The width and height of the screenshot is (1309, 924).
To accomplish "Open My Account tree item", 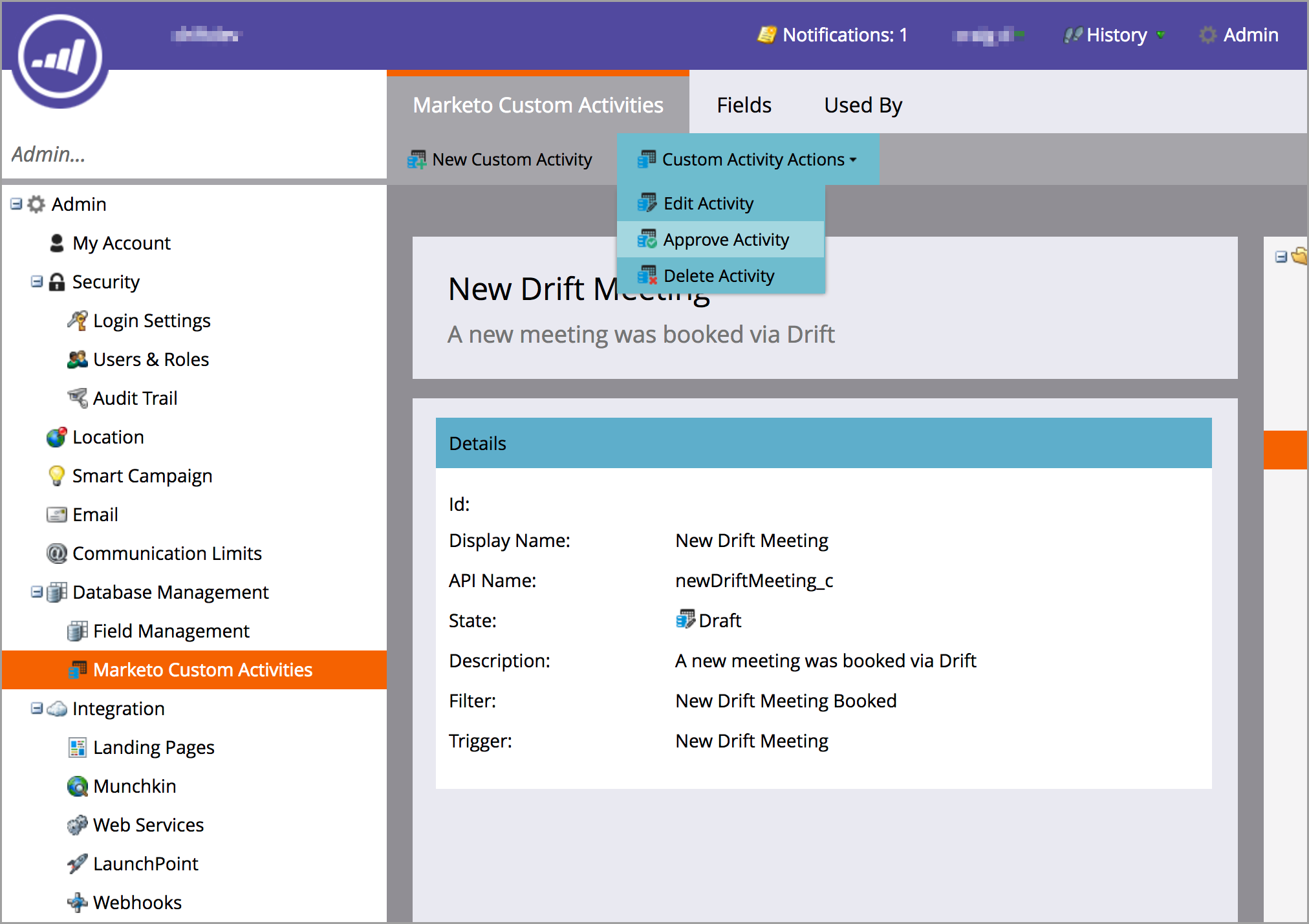I will tap(122, 243).
